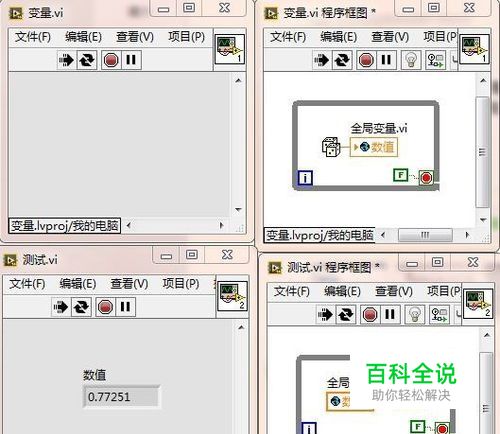This screenshot has height=434, width=500.
Task: Toggle Highlight Execution bulb in 测试.vi 程序框图
Action: click(415, 314)
